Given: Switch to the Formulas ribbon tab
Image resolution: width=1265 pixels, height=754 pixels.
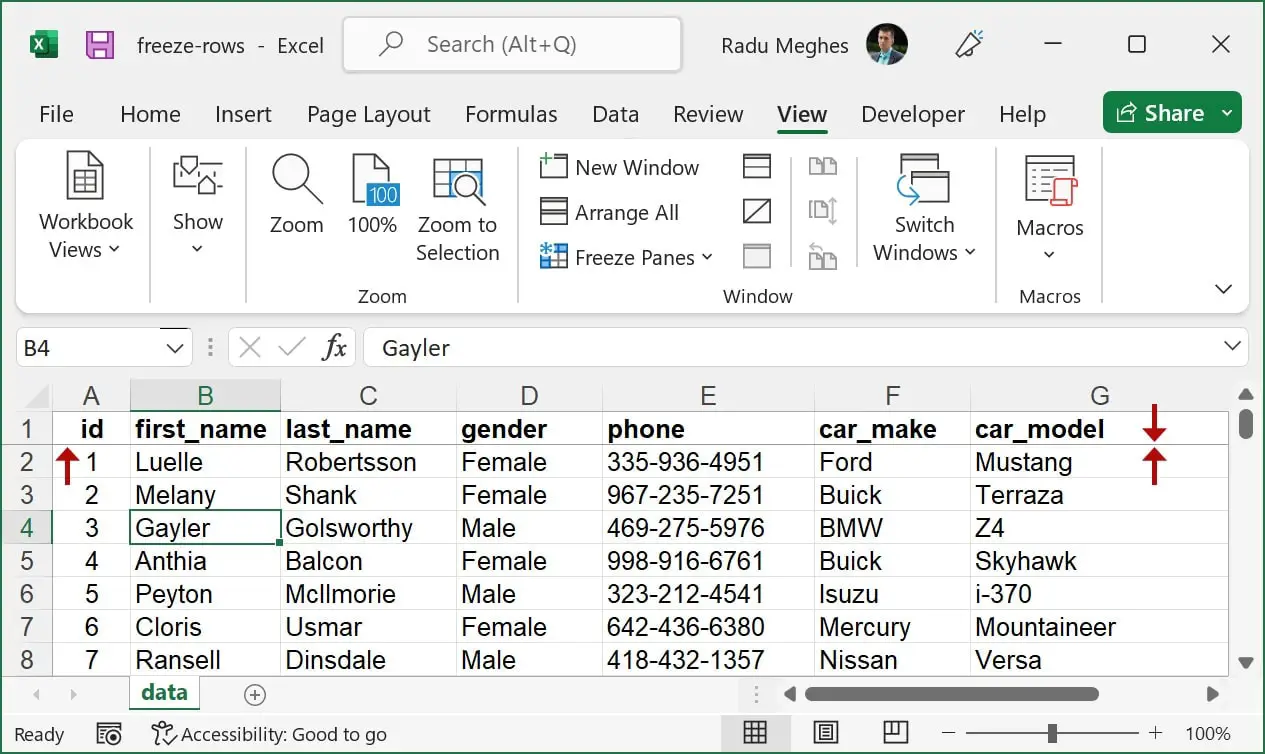Looking at the screenshot, I should (x=511, y=114).
